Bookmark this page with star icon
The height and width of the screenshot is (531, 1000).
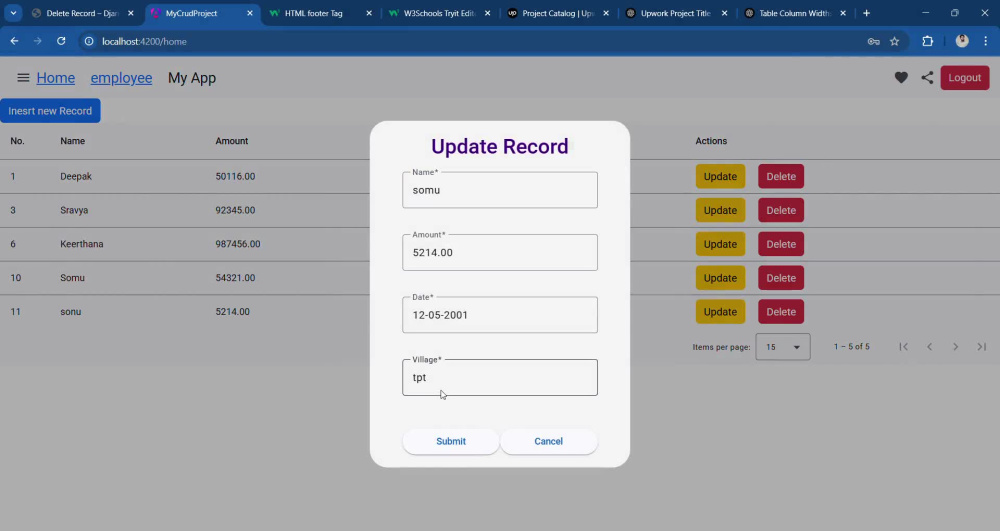(x=894, y=41)
